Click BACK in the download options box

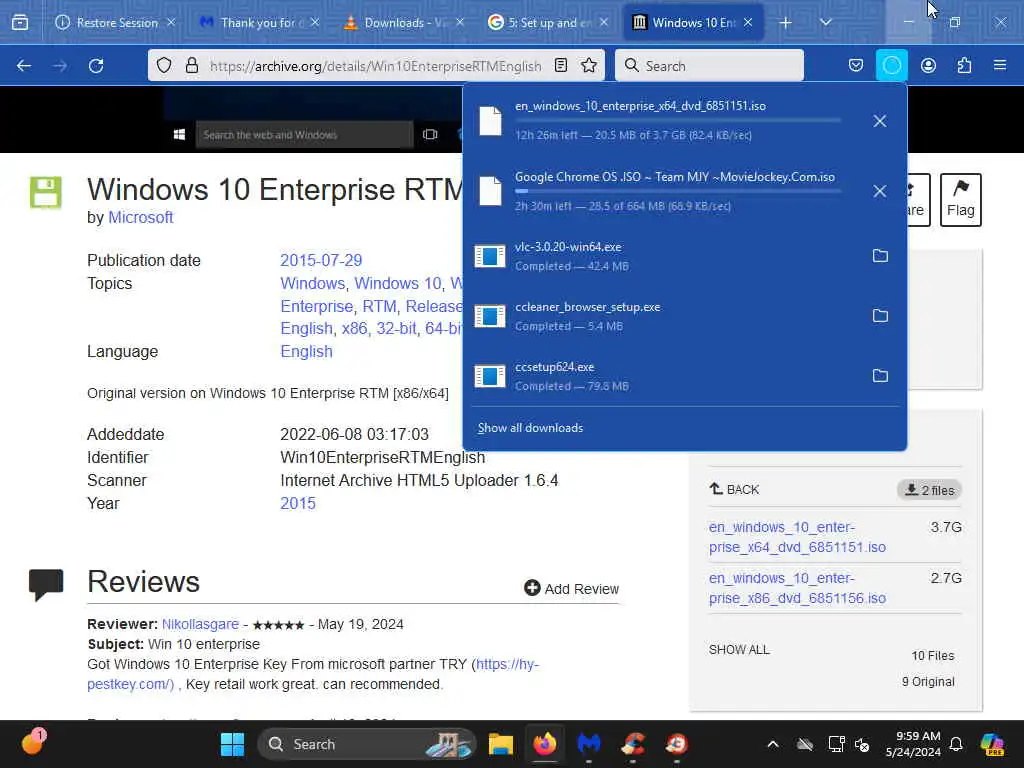[x=734, y=489]
